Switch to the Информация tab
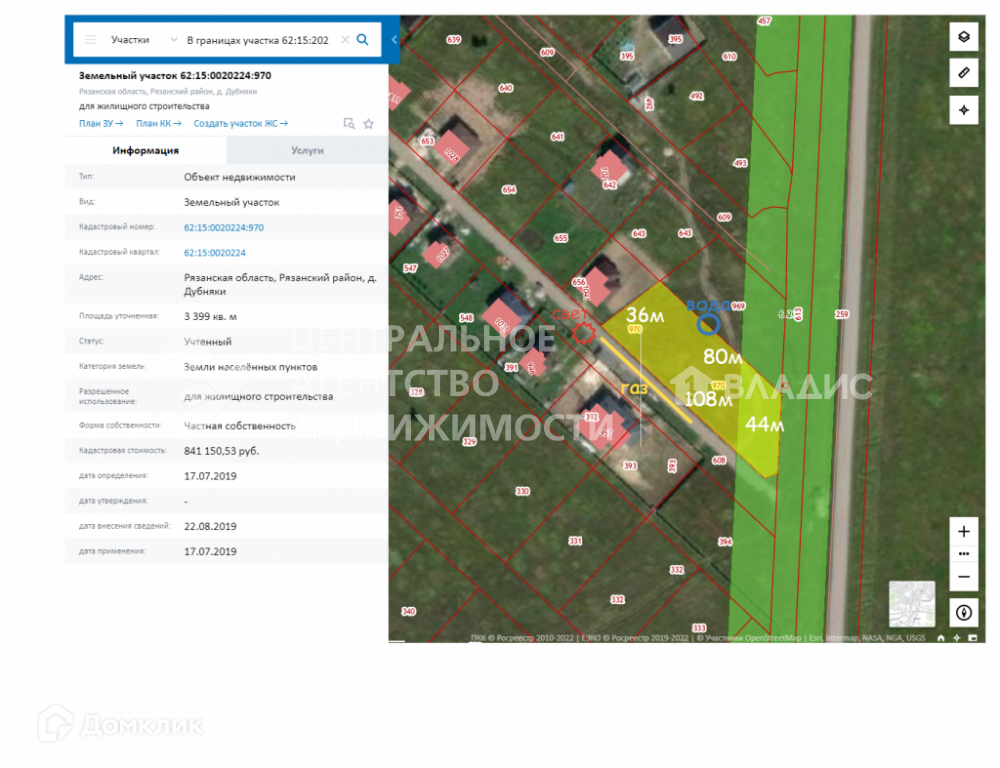This screenshot has width=1000, height=768. [145, 151]
